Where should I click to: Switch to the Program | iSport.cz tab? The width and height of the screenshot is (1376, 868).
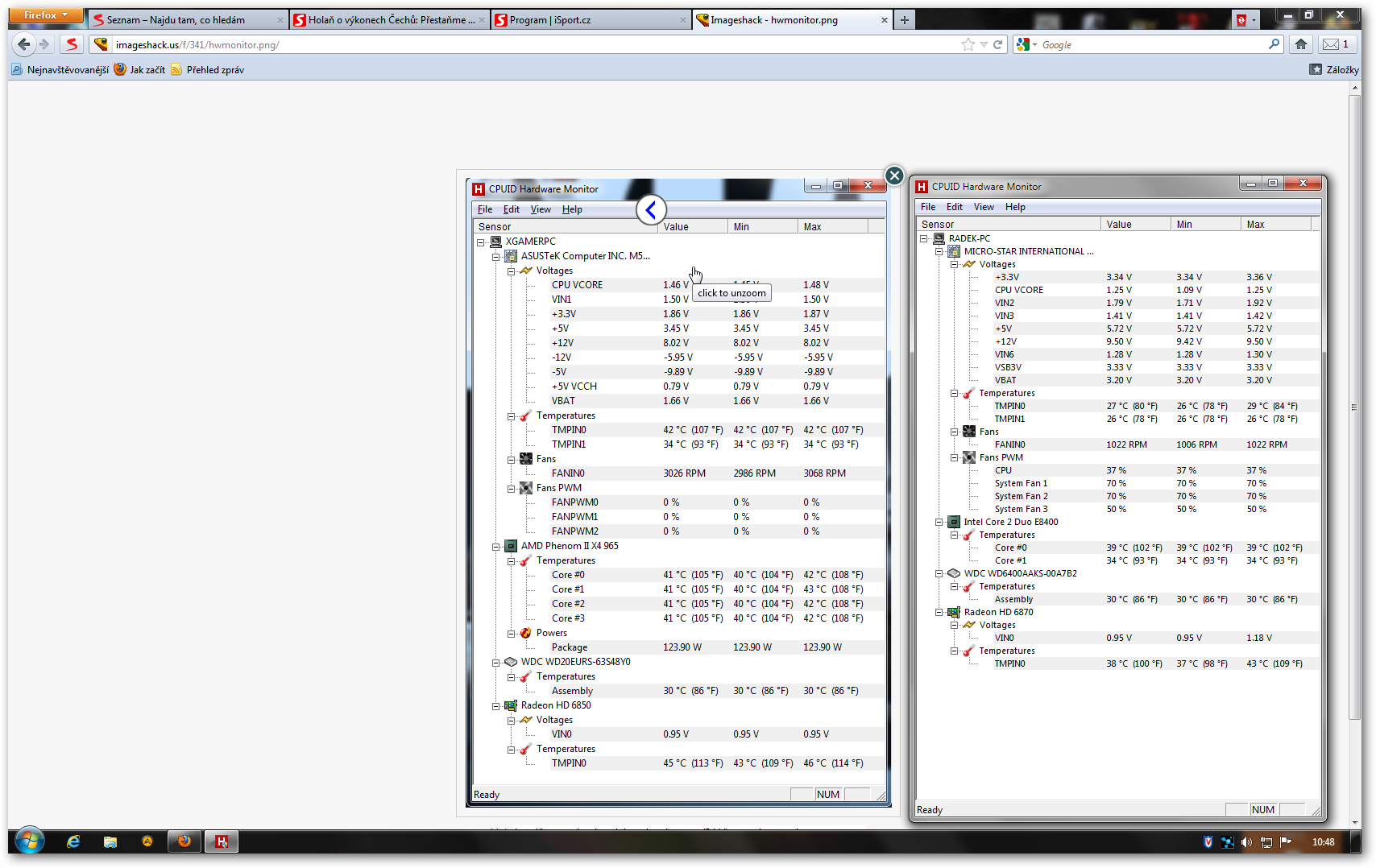(x=590, y=19)
